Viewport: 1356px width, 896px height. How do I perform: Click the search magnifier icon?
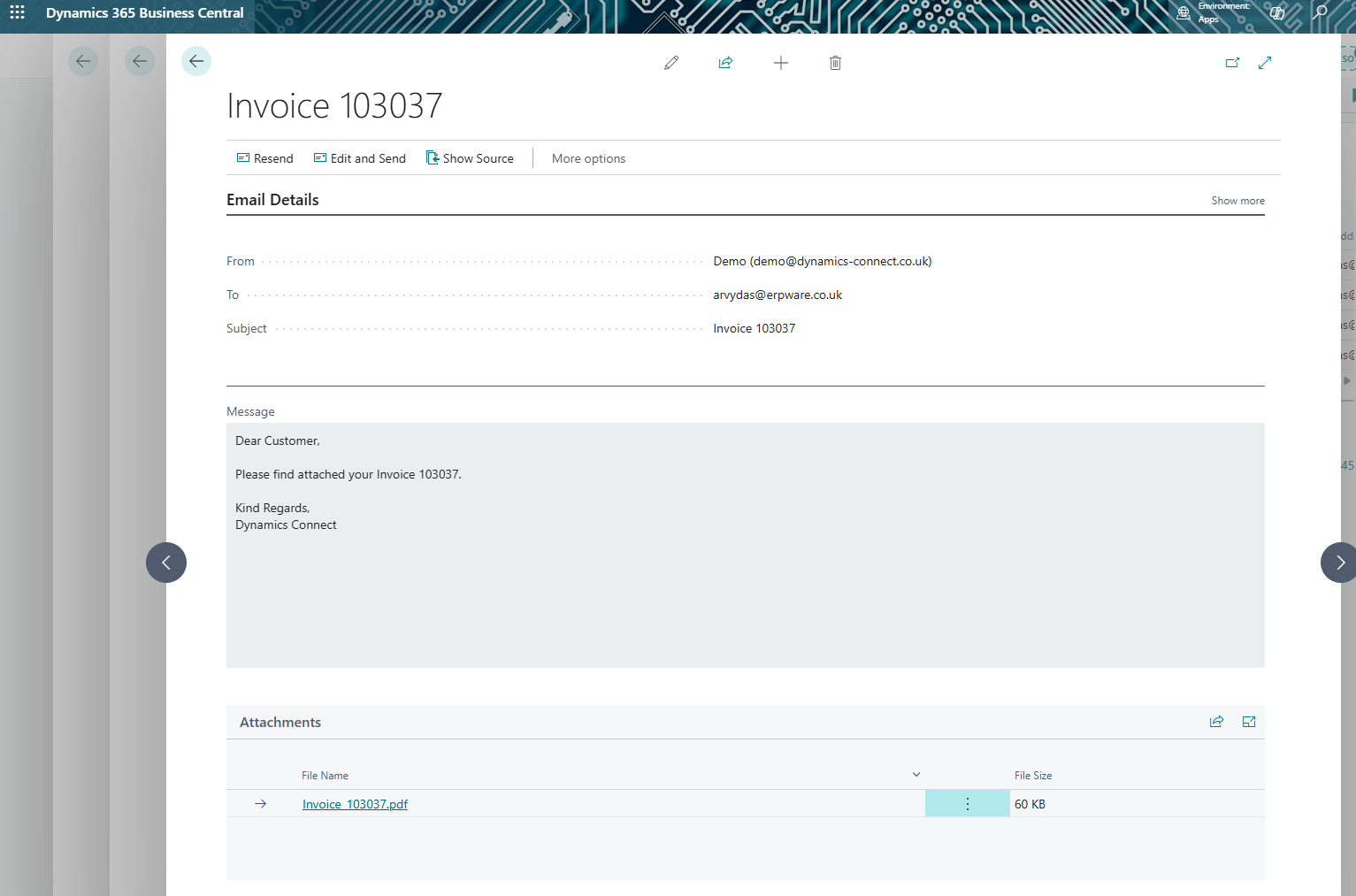click(1320, 13)
